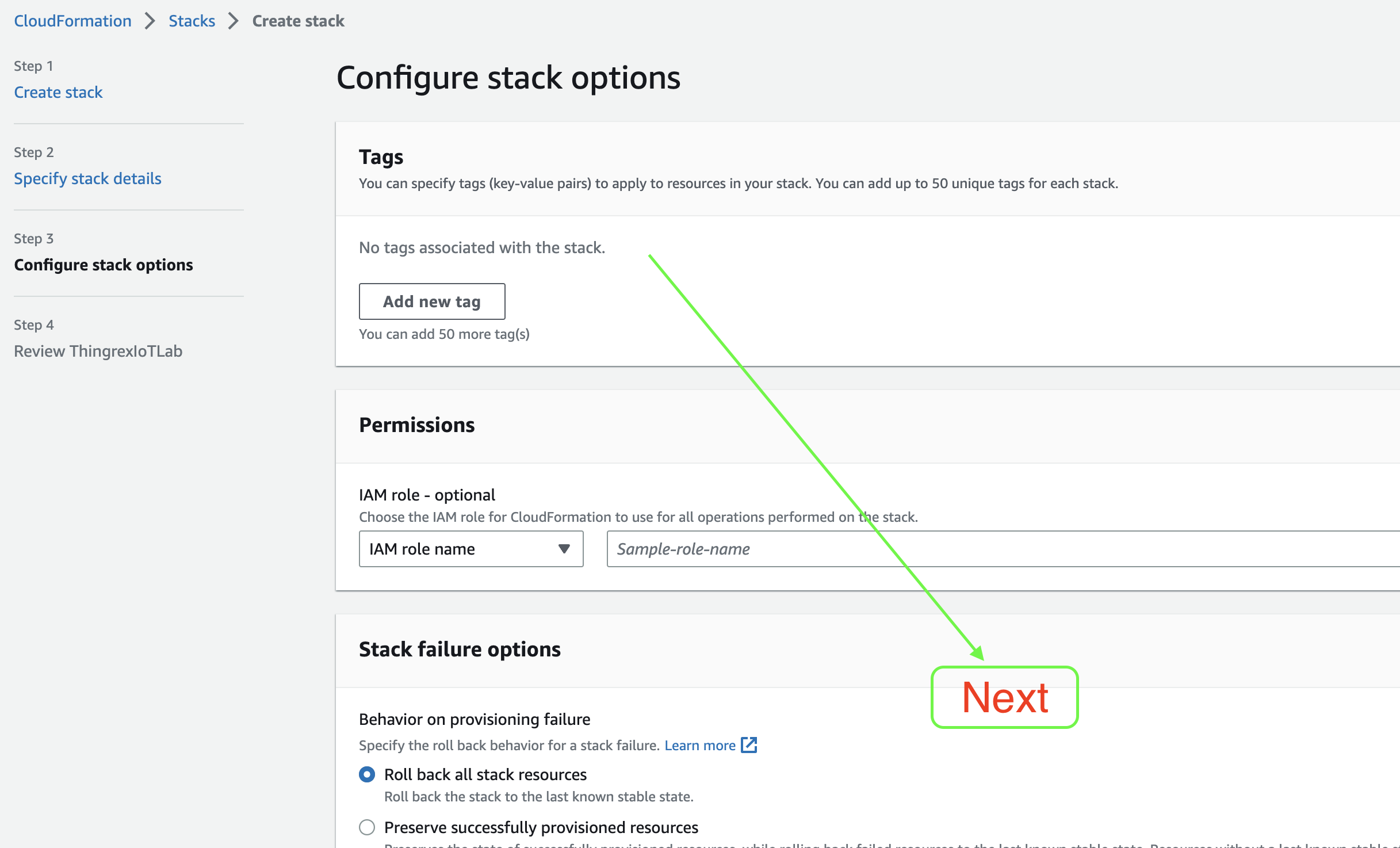Click the chevron after the Stacks breadcrumb
This screenshot has width=1400, height=848.
point(234,21)
